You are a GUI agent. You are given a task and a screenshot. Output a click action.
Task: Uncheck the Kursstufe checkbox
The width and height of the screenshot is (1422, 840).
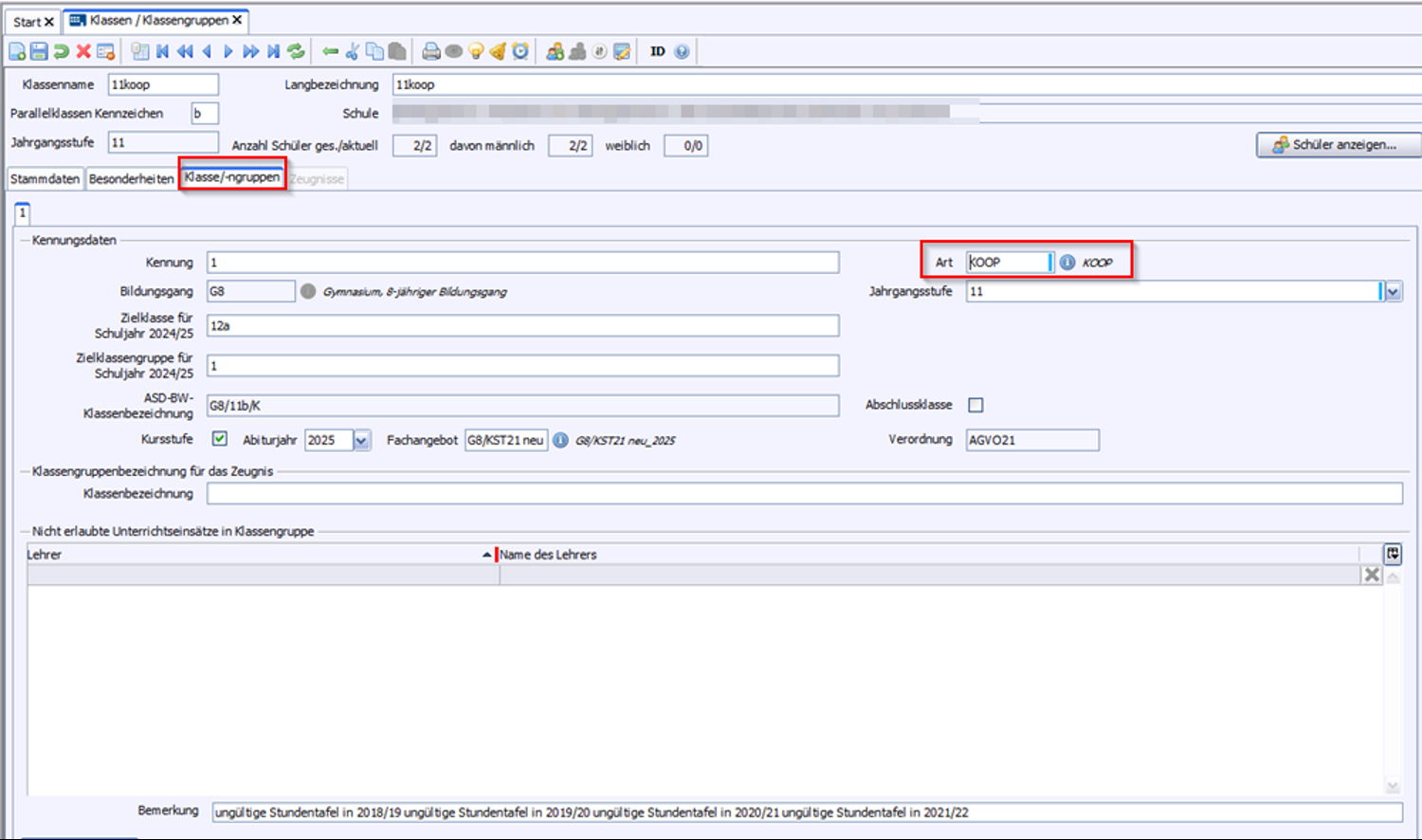[220, 439]
